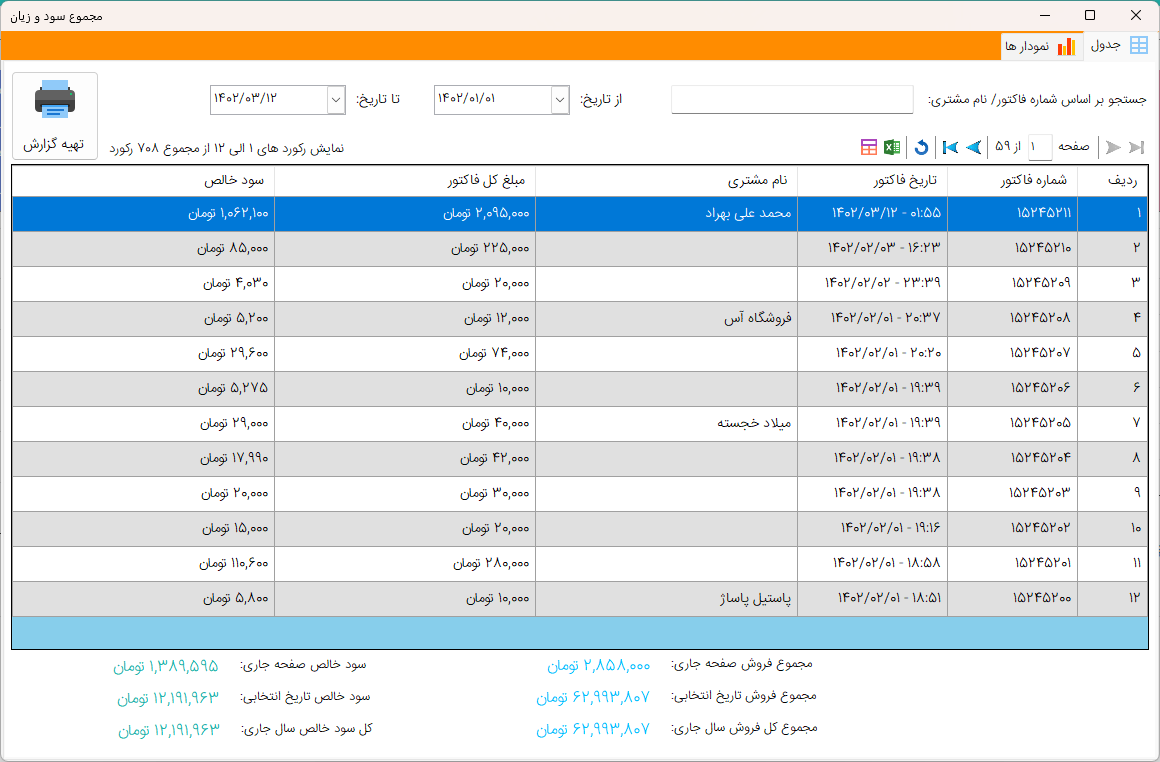Select invoice number ۱۵۲۴۵۲۰۸ cell

(1013, 319)
